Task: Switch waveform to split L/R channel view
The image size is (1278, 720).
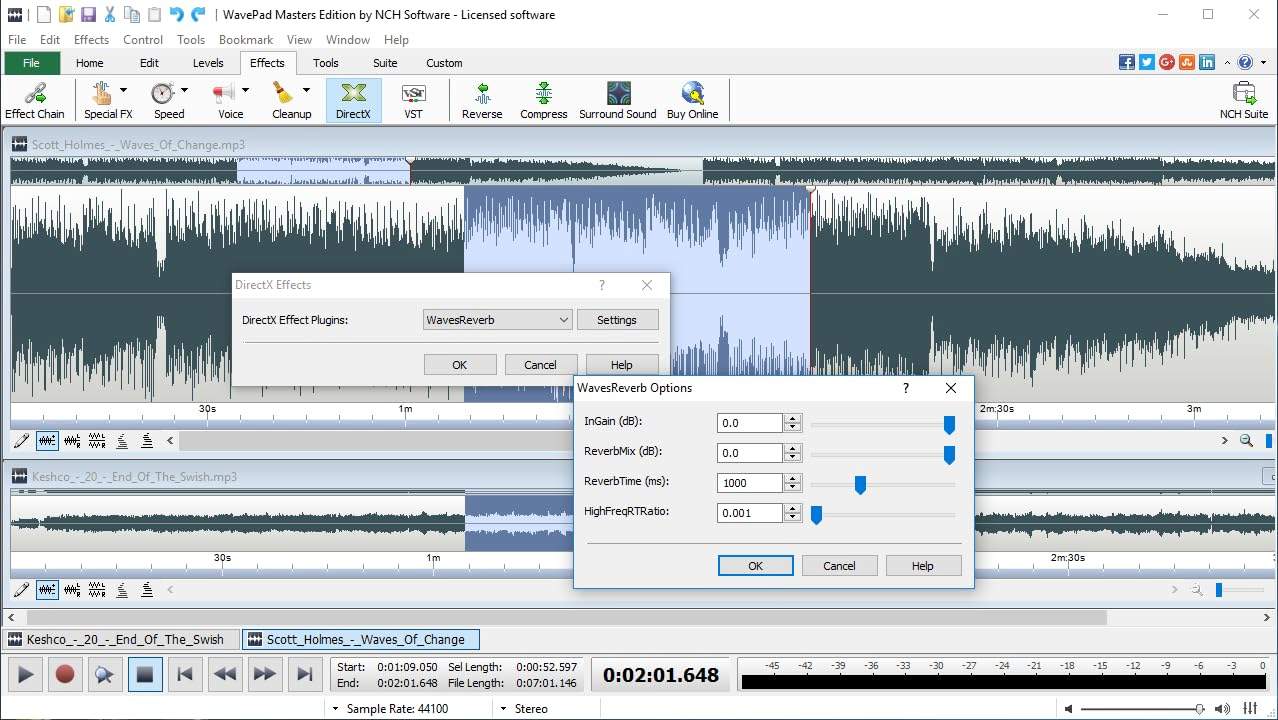Action: coord(96,440)
